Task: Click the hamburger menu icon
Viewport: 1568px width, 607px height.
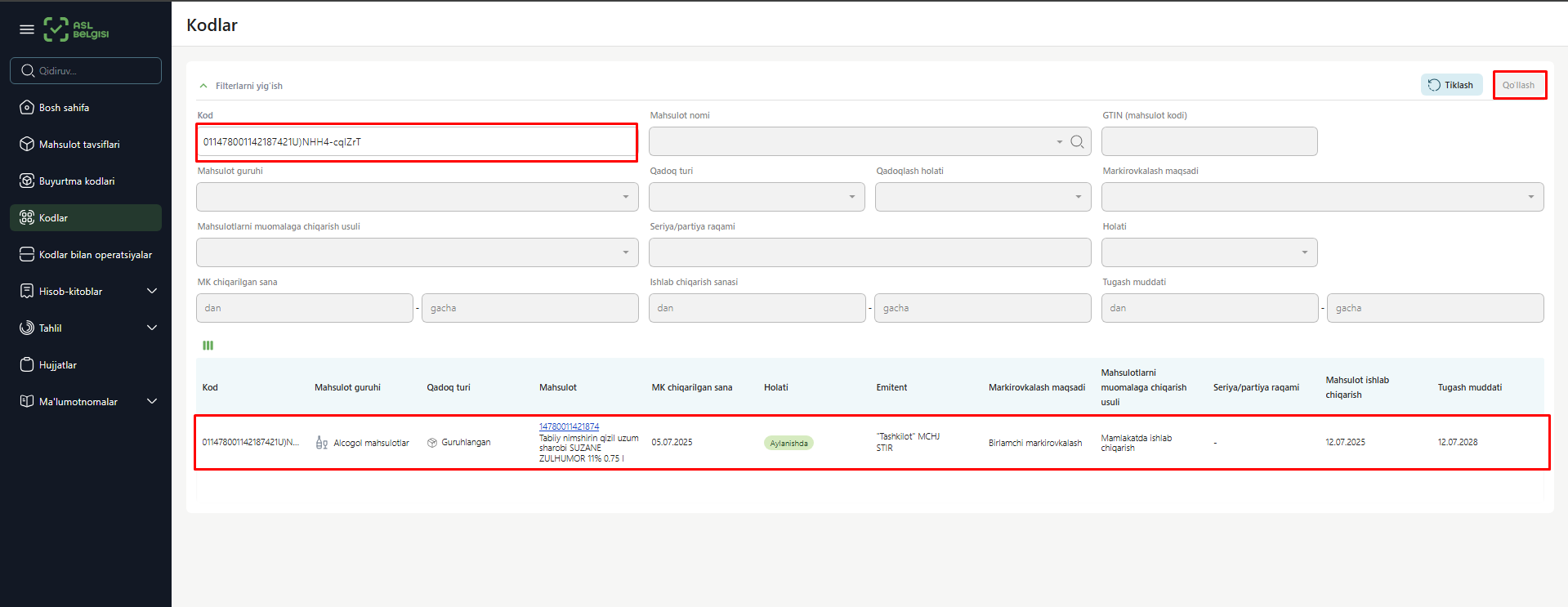Action: point(27,29)
